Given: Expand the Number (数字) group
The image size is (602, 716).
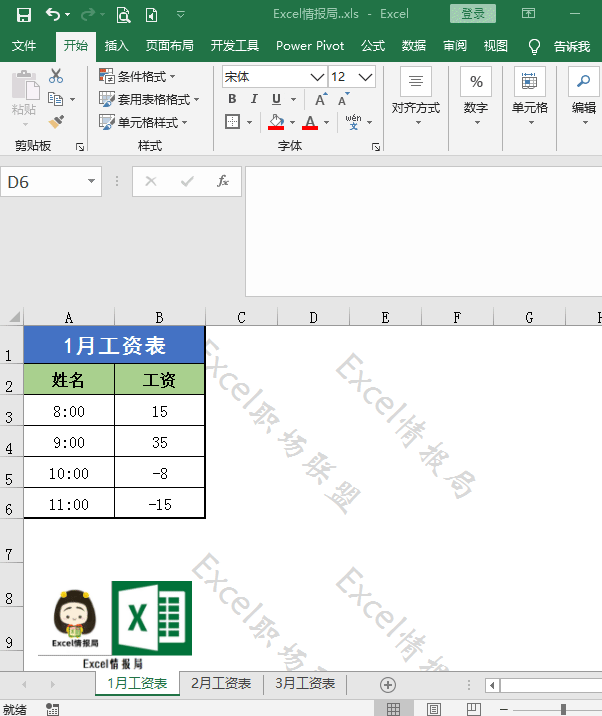Looking at the screenshot, I should pos(476,97).
